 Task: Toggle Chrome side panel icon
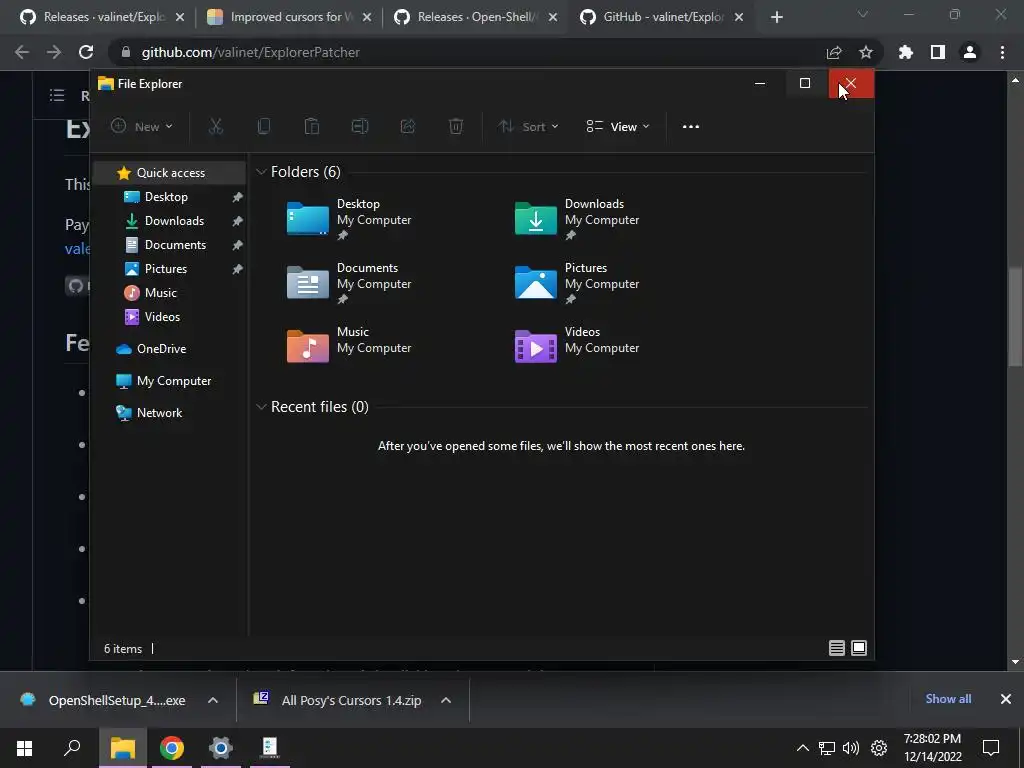[x=938, y=52]
